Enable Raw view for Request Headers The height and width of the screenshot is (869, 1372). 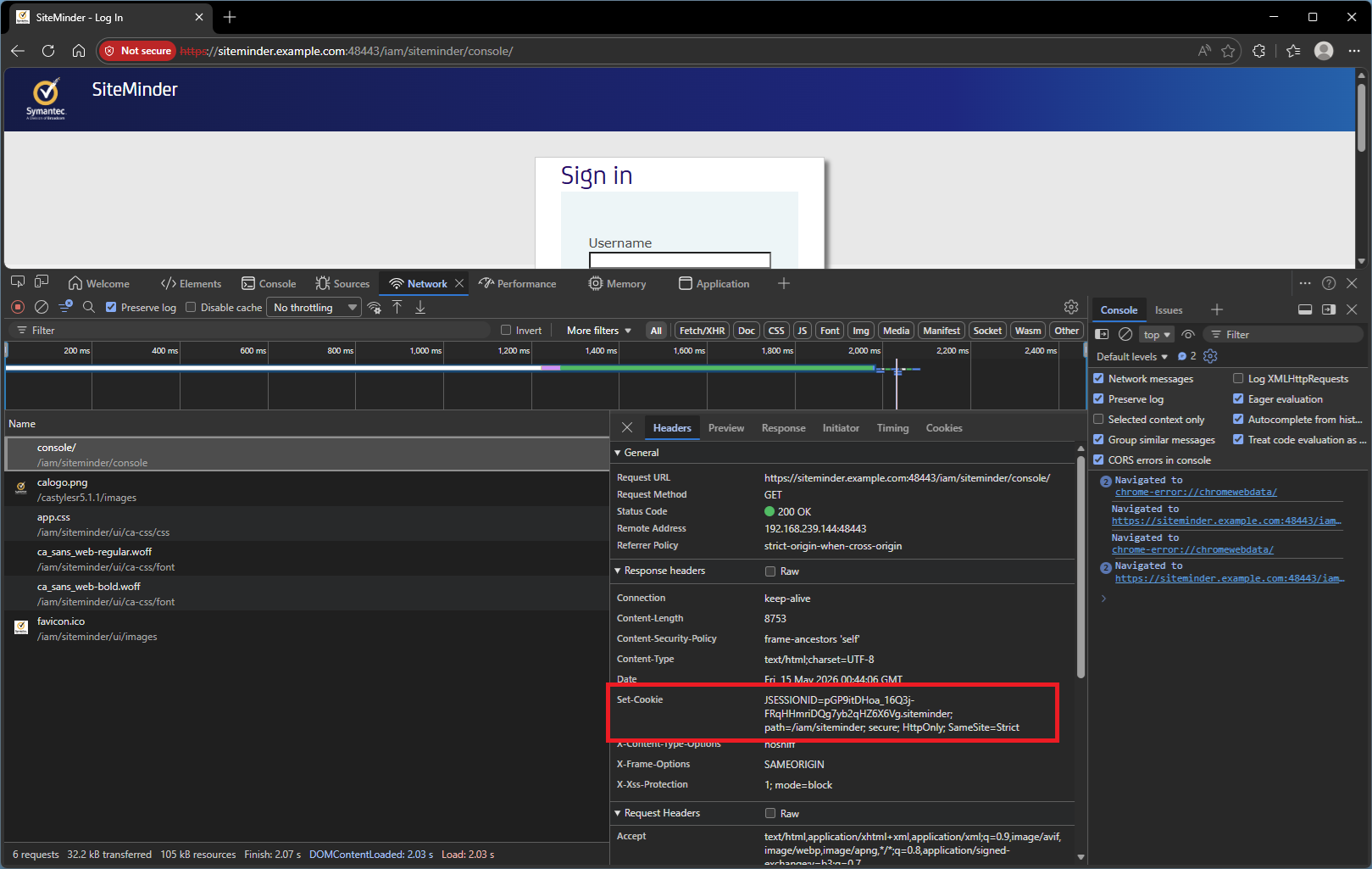(x=770, y=813)
